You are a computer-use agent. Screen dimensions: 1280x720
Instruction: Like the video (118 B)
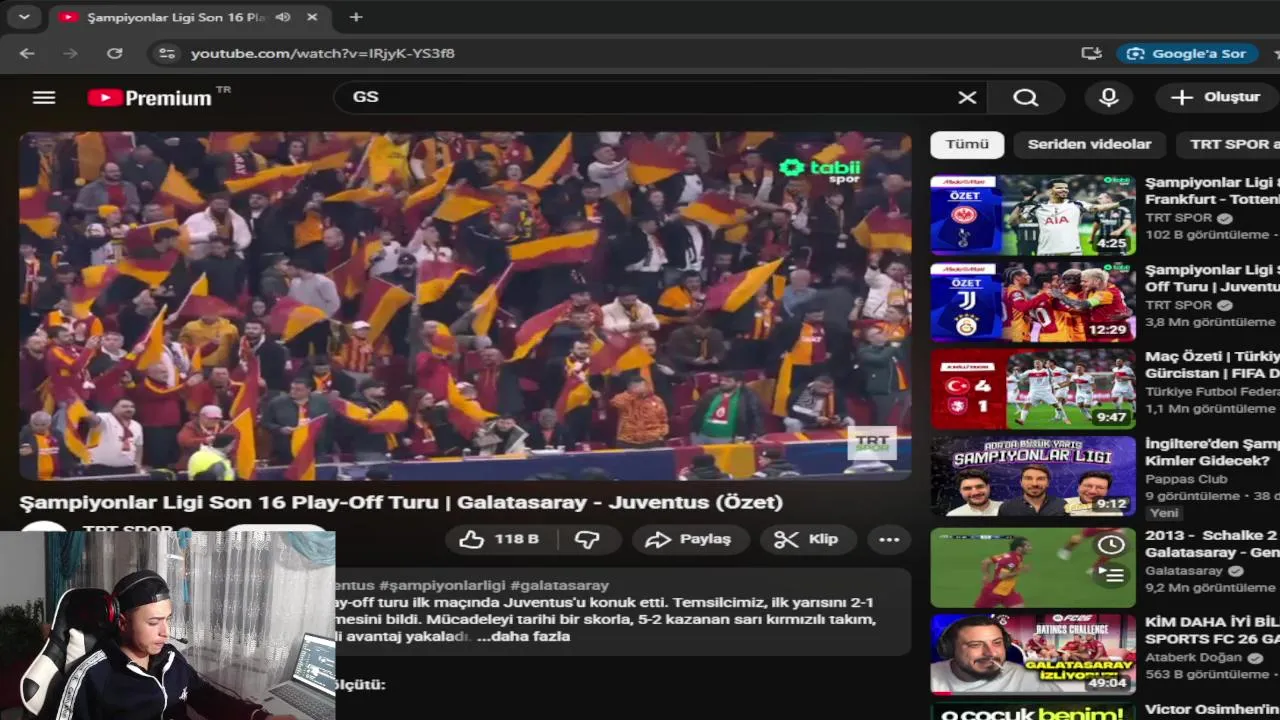click(x=499, y=539)
